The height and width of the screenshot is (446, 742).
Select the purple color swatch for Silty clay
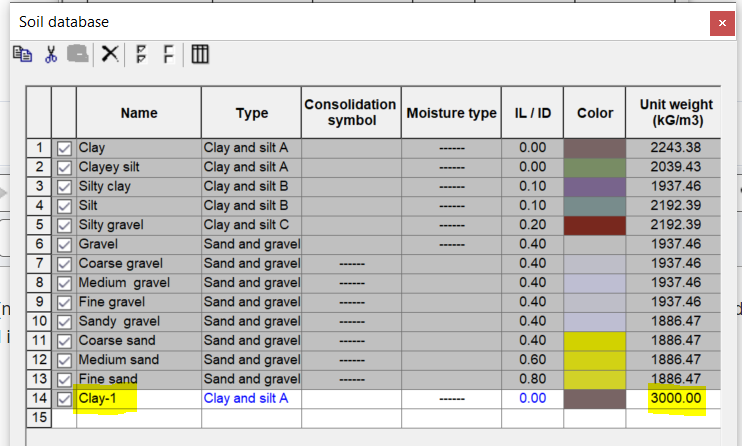594,187
